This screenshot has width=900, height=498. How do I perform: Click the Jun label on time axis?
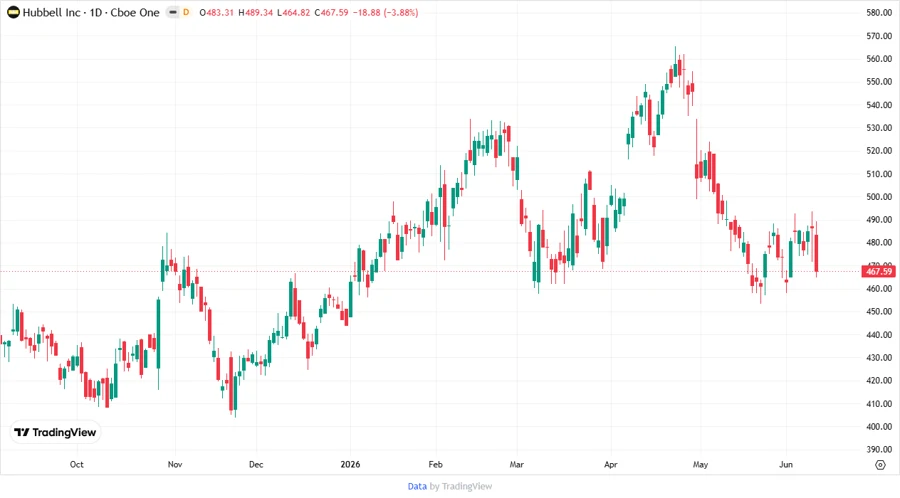point(786,464)
